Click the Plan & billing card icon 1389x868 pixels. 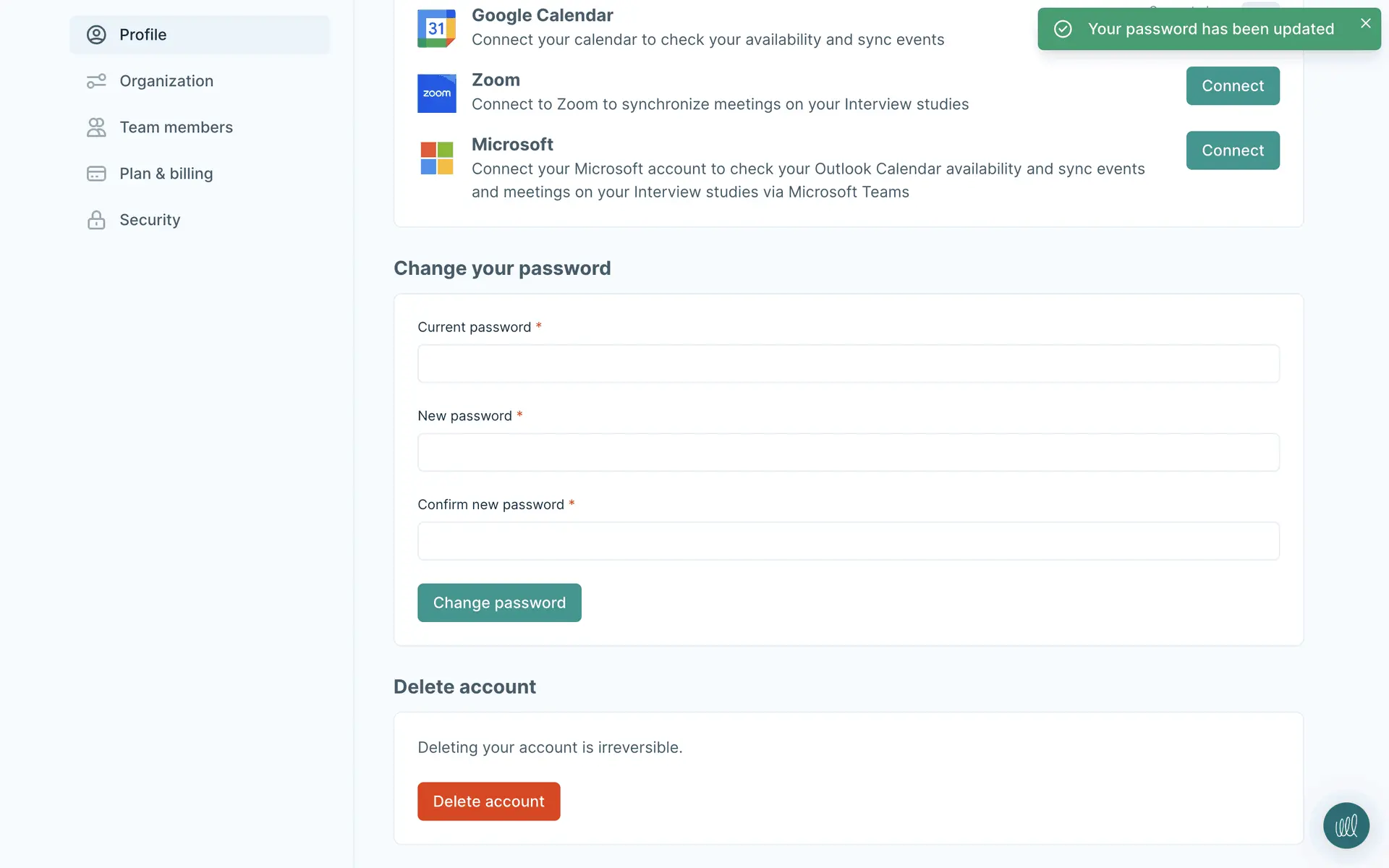[x=96, y=174]
